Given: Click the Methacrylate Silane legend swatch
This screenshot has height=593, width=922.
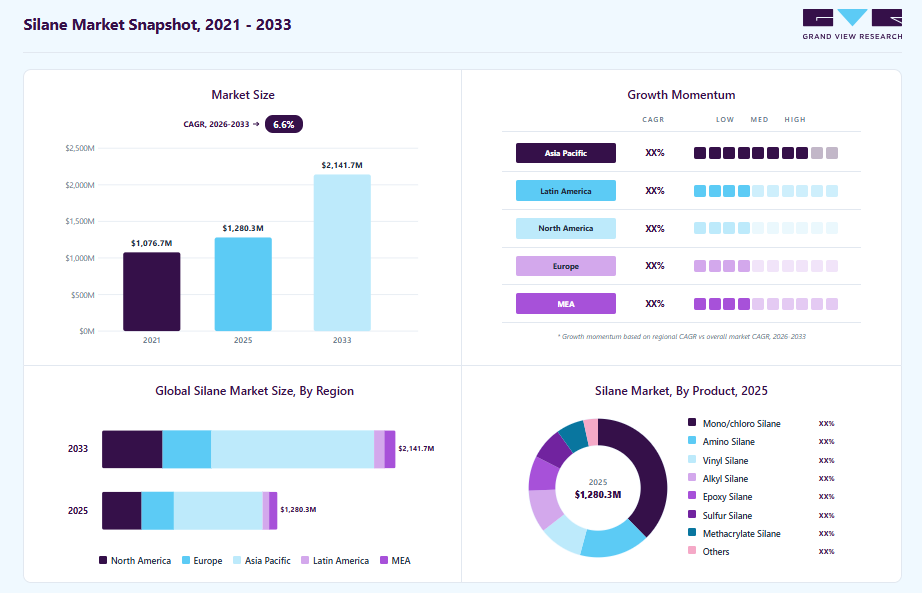Looking at the screenshot, I should 692,532.
